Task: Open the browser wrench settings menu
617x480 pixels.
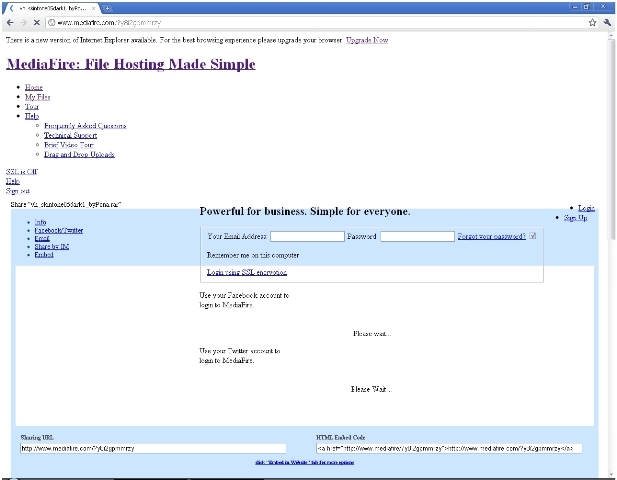Action: [607, 21]
